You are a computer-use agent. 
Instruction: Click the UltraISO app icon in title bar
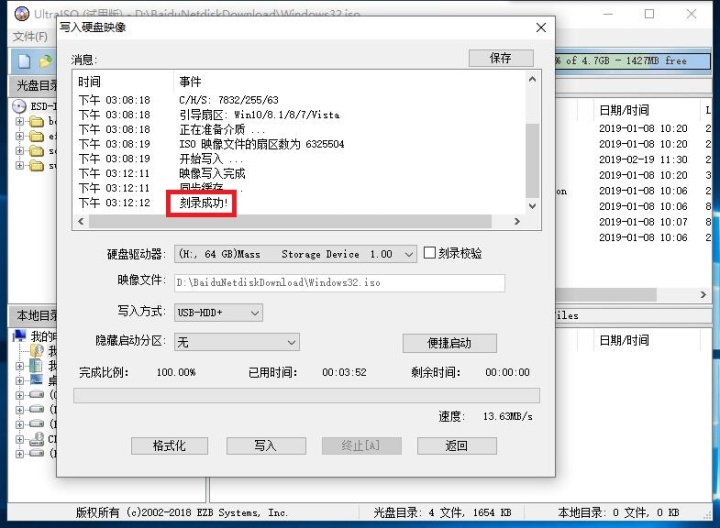click(22, 13)
